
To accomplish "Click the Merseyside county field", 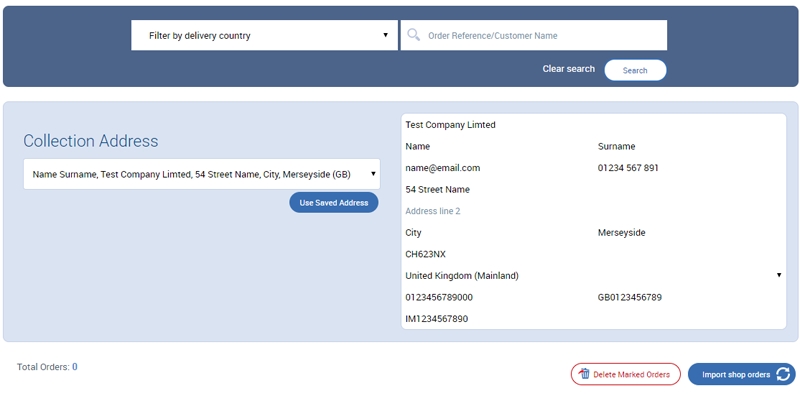I will coord(690,233).
